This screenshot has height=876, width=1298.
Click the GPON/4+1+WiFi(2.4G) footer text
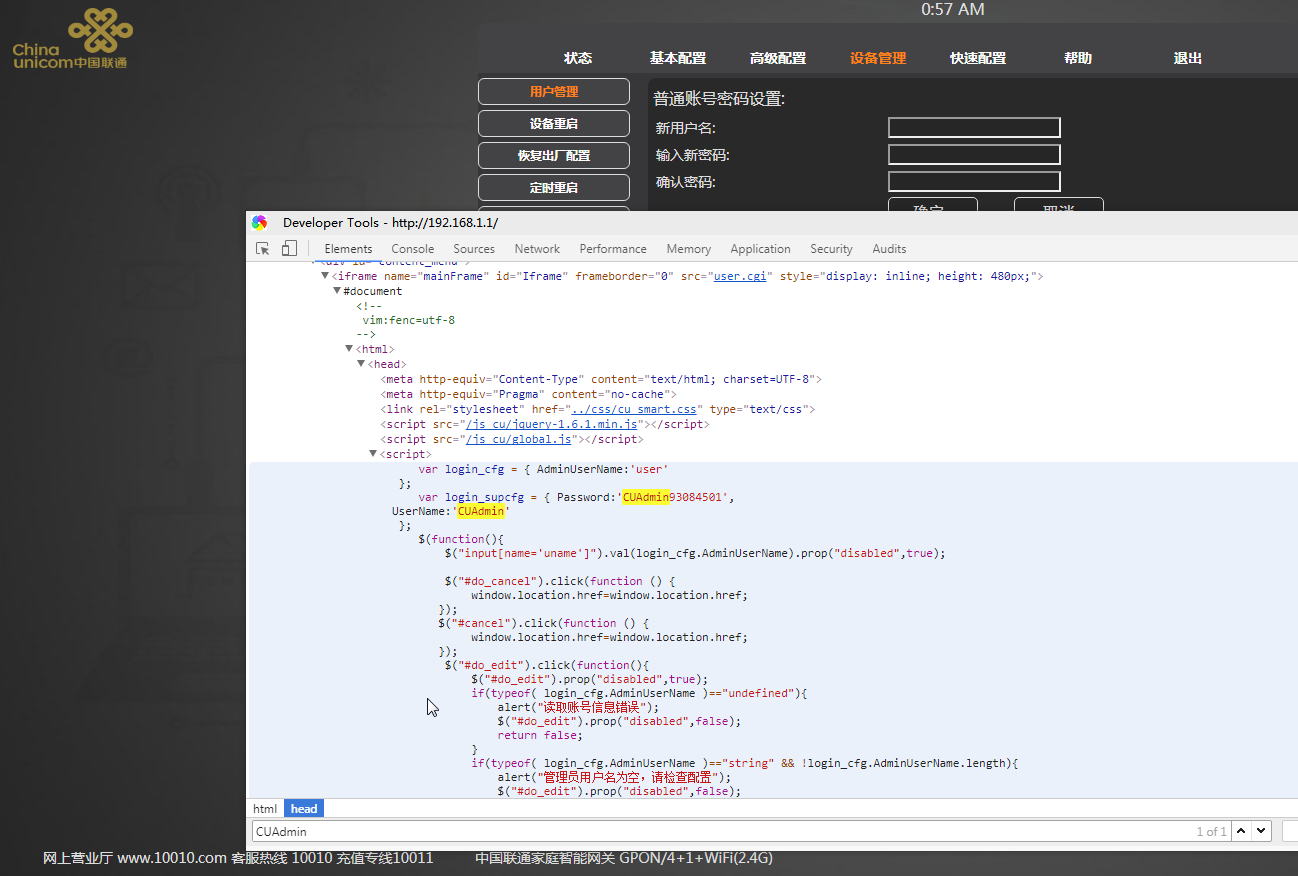(x=696, y=858)
